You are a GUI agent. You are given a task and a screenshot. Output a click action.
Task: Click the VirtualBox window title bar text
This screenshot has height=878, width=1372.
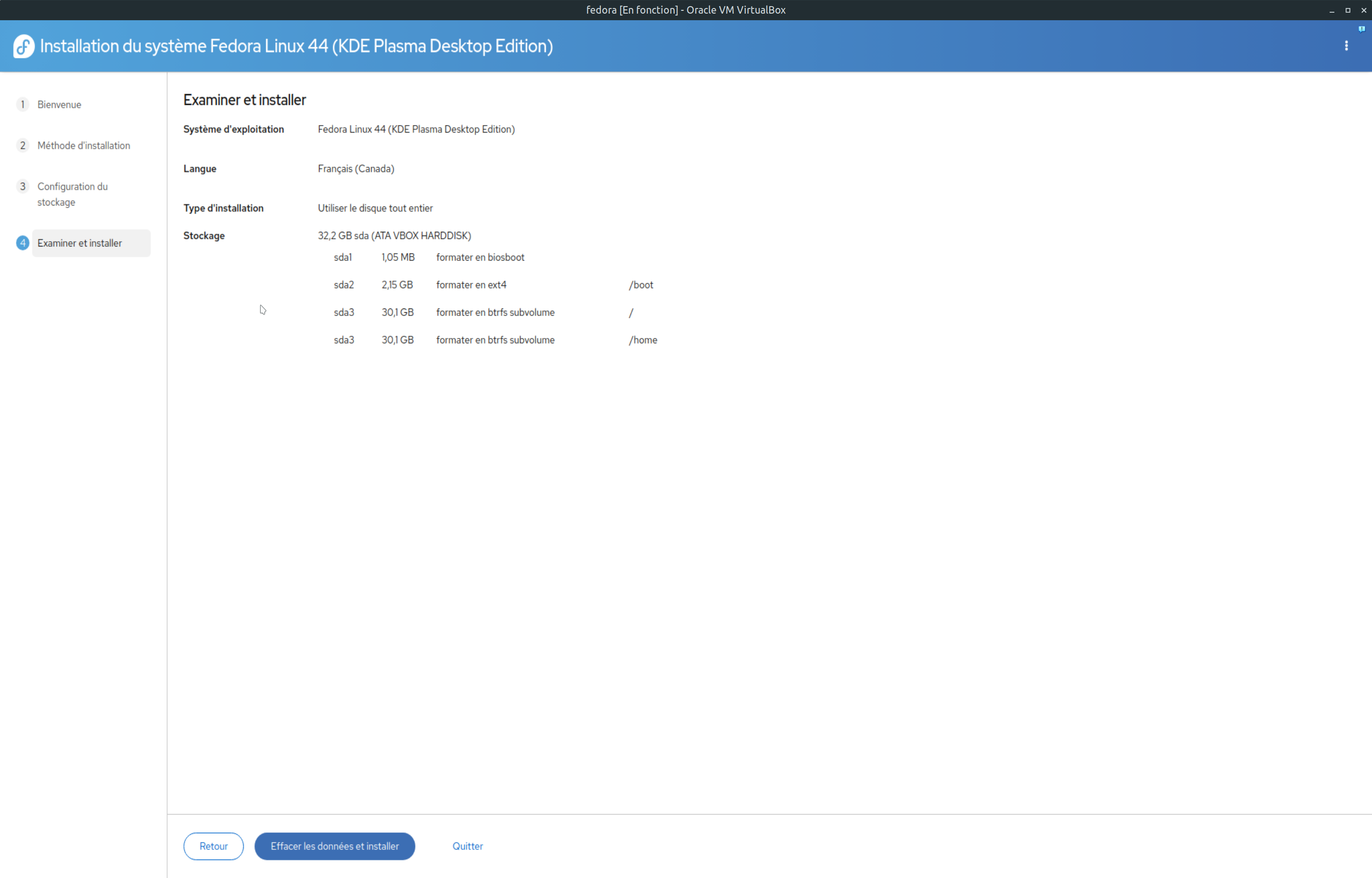pos(686,10)
